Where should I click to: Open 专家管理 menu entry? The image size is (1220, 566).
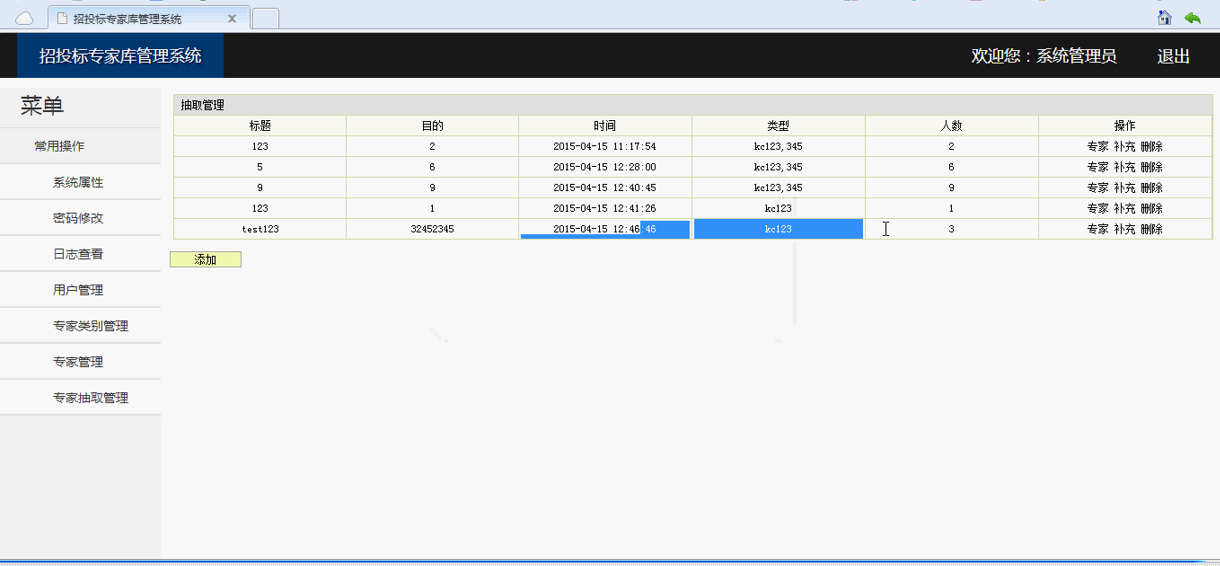[80, 362]
